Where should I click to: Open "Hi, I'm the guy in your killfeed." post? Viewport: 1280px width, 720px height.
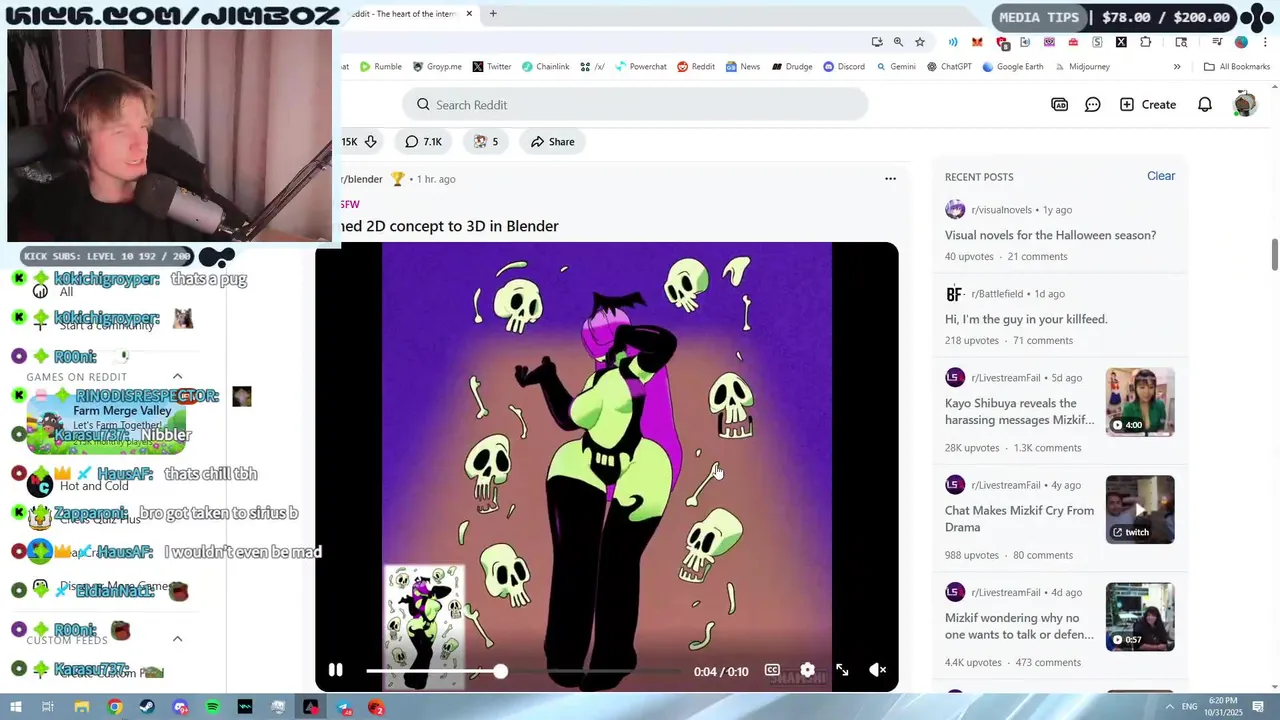tap(1026, 319)
